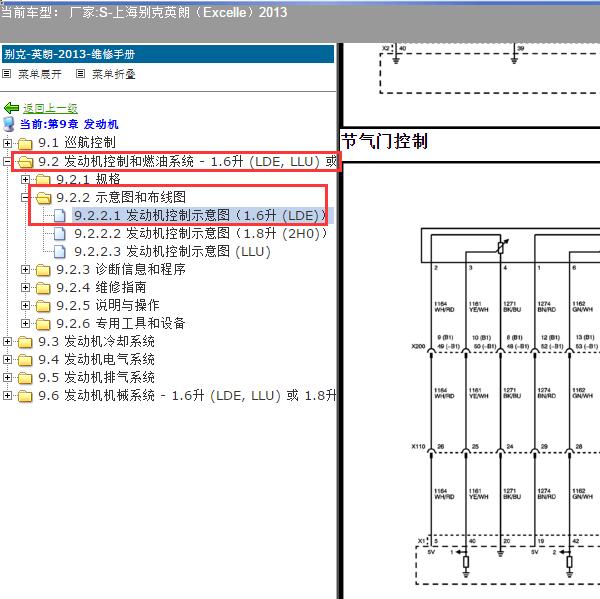600x599 pixels.
Task: Click the X200 connector label in diagram
Action: click(418, 346)
